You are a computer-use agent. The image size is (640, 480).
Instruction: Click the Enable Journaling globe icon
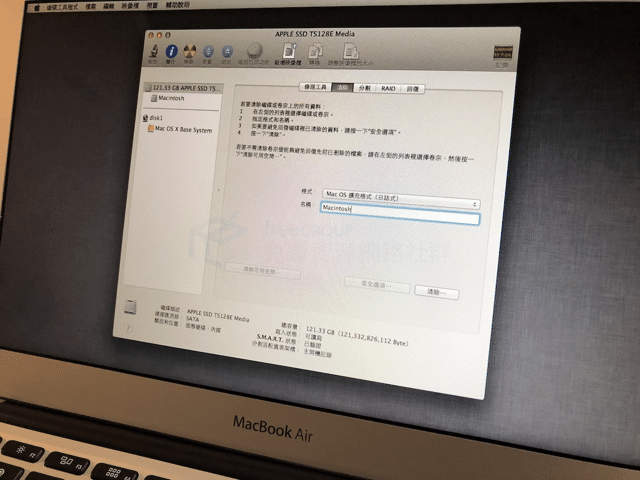(x=254, y=51)
